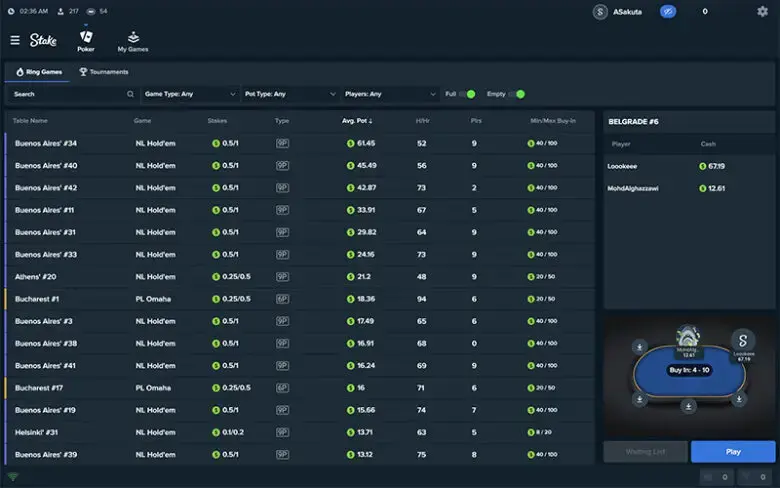Select the Buenos Aires #41 table

(x=300, y=366)
